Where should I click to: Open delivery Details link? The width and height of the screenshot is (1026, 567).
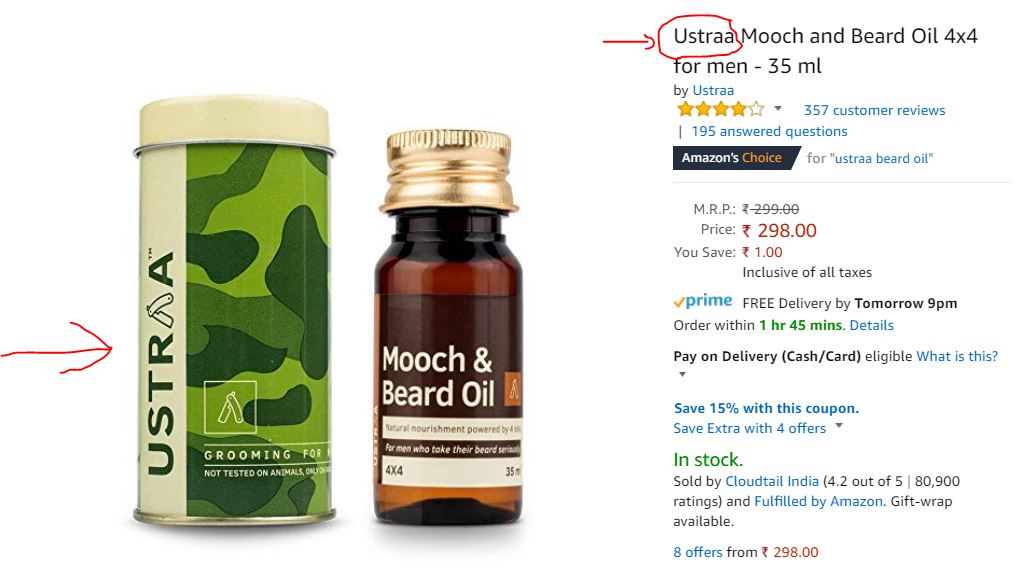(x=872, y=325)
